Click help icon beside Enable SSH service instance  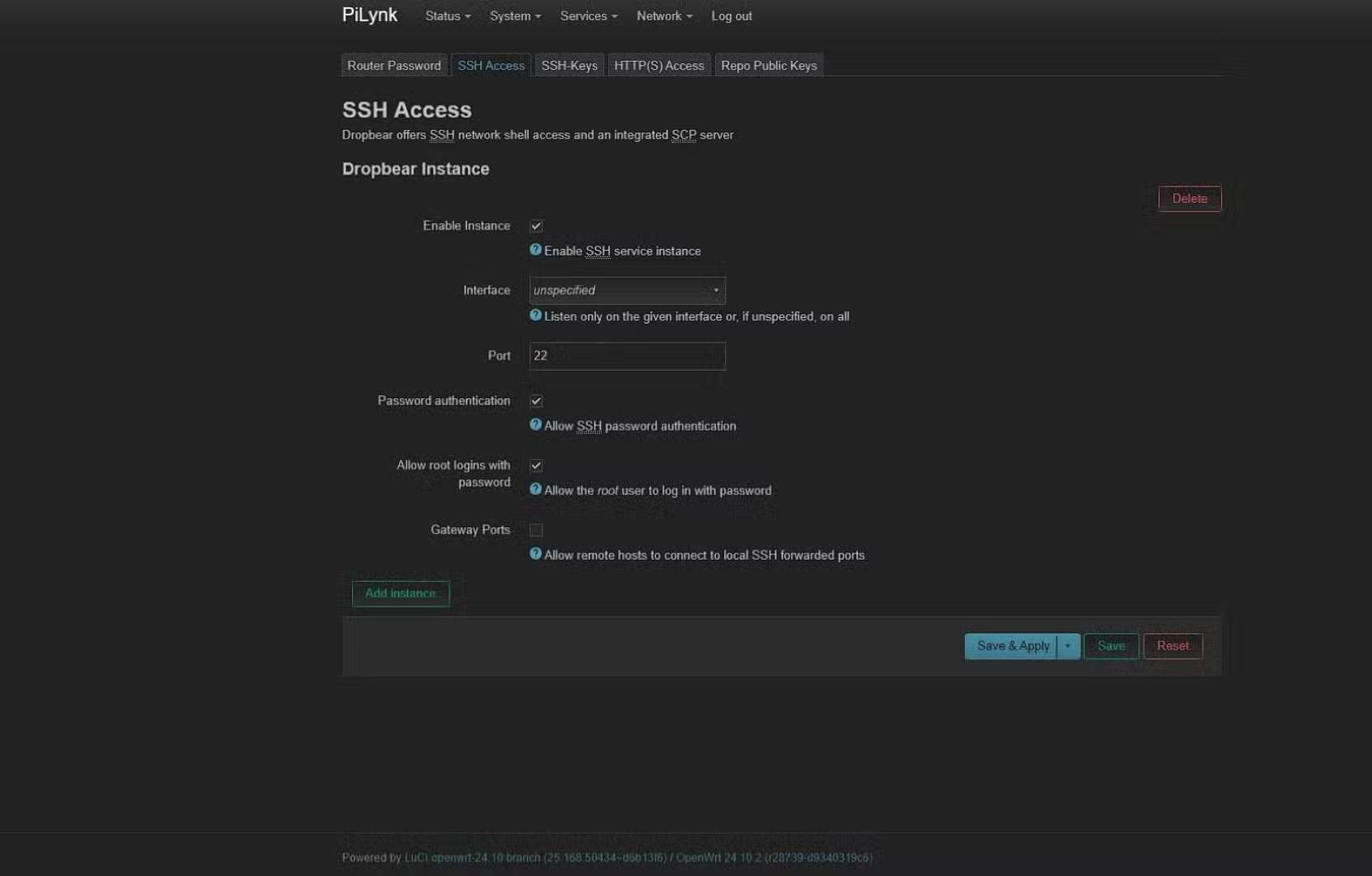(x=535, y=250)
